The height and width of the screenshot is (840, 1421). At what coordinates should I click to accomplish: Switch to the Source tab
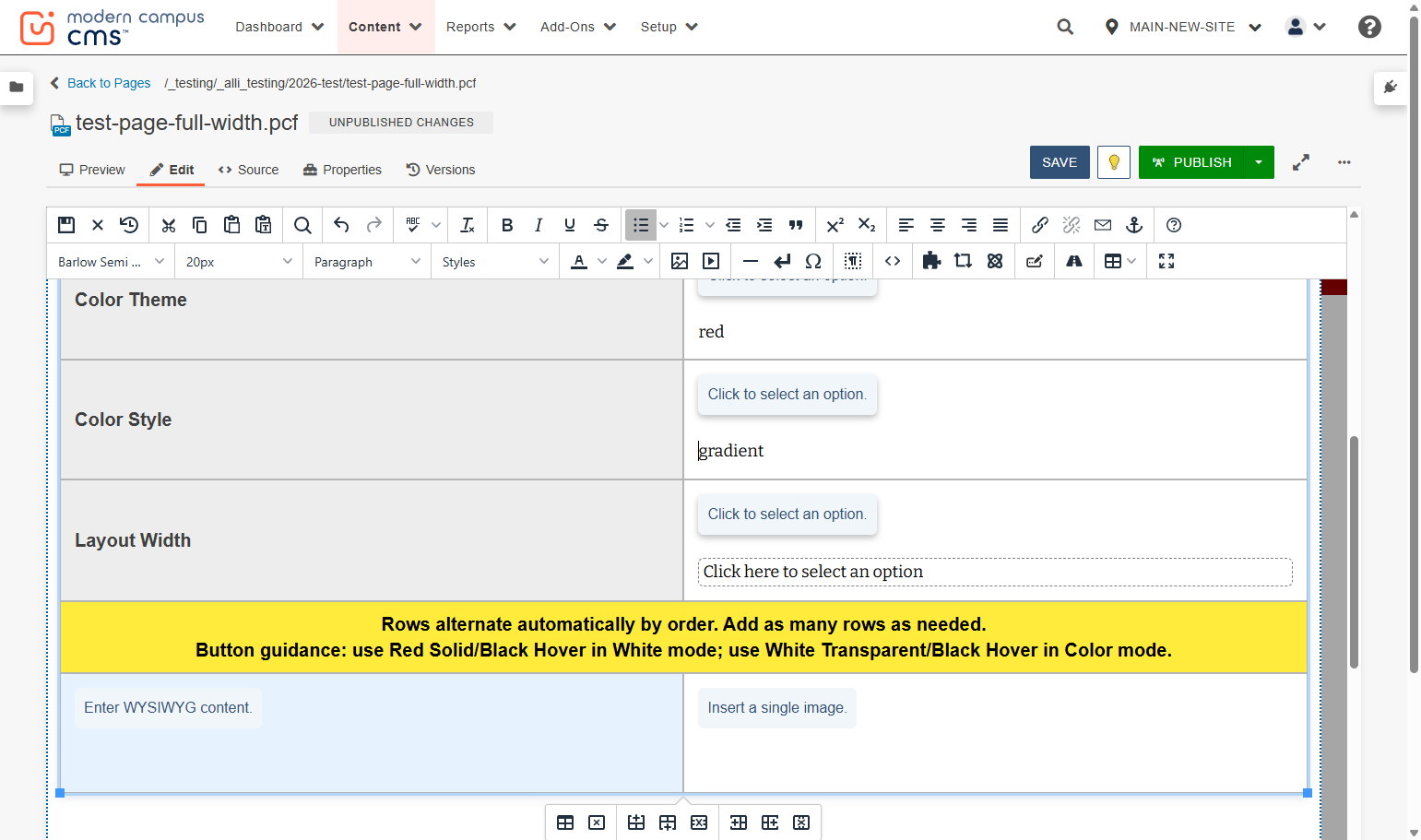point(248,170)
